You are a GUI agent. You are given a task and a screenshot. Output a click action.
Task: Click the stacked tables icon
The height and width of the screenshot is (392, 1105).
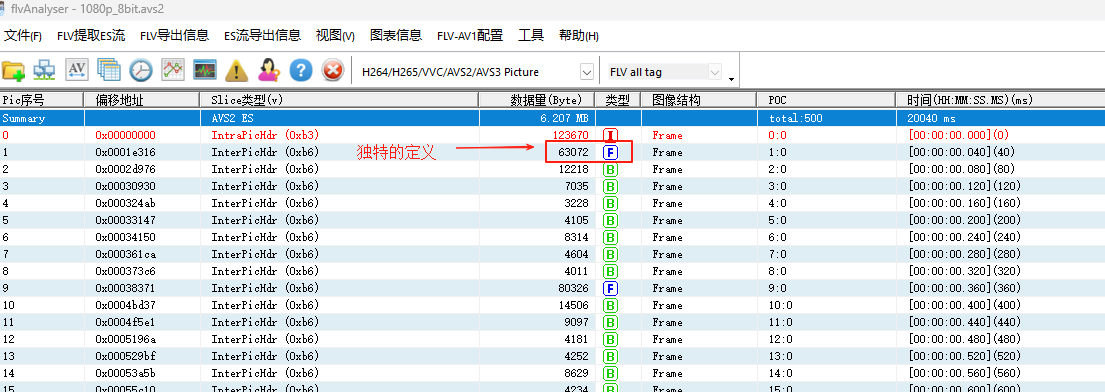point(109,70)
